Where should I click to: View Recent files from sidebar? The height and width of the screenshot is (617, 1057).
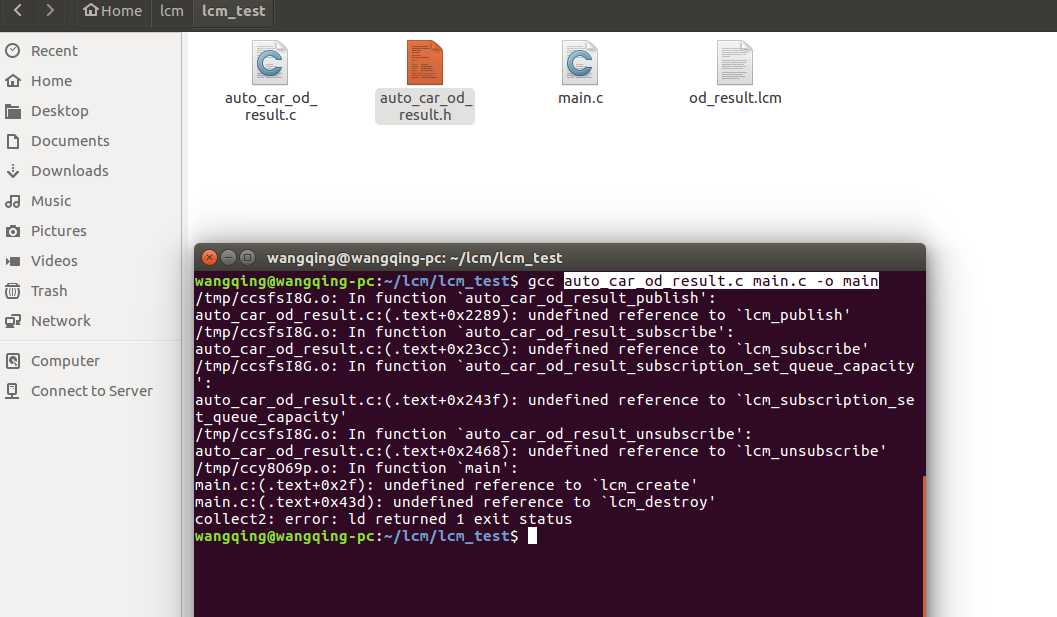click(x=52, y=50)
